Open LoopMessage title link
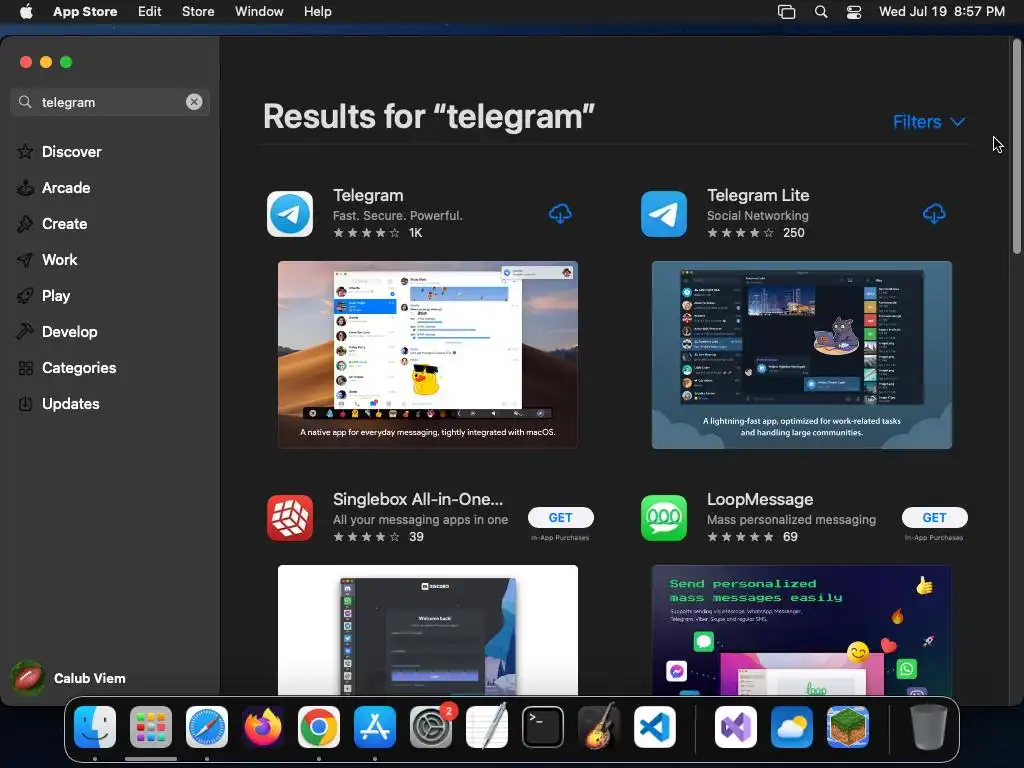The width and height of the screenshot is (1024, 768). click(760, 499)
